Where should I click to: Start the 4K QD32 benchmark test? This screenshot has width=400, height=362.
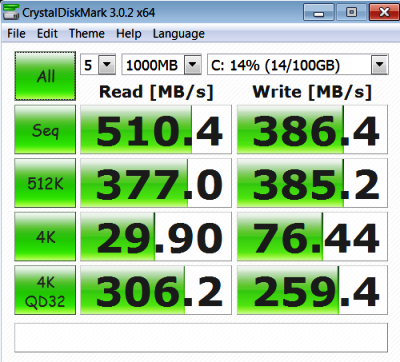(45, 290)
